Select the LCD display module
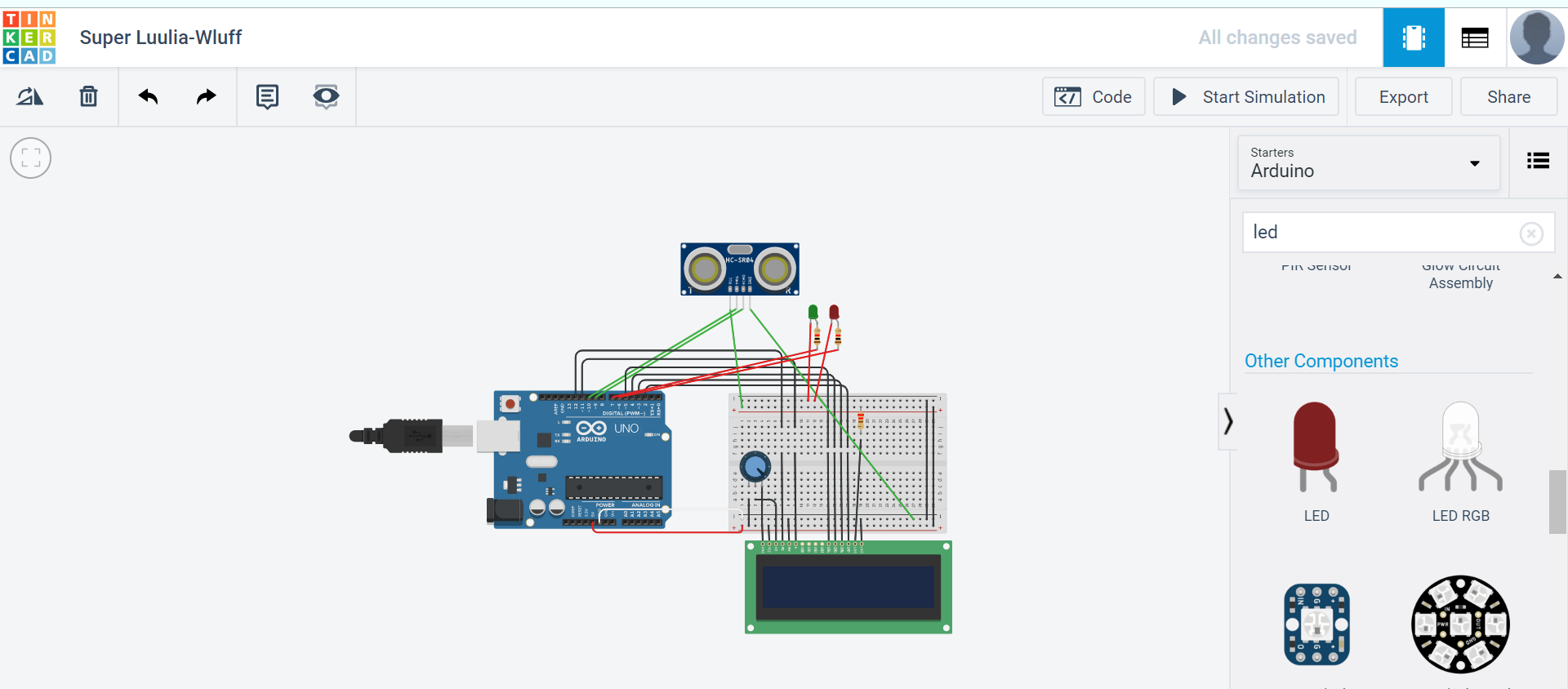1568x689 pixels. point(848,587)
